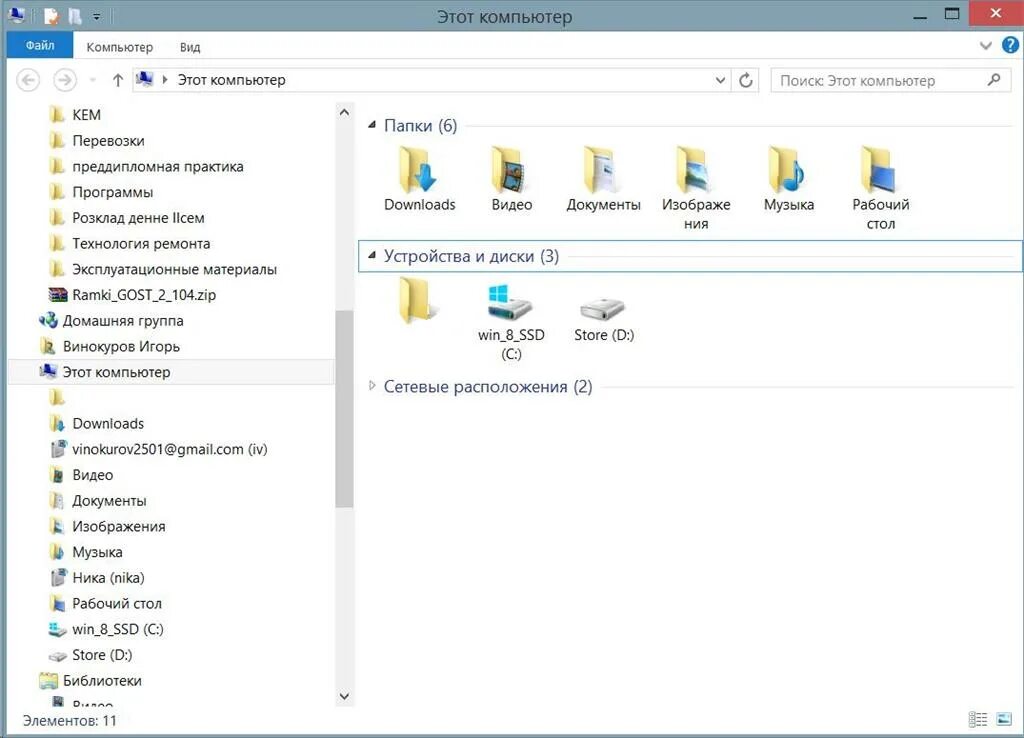Switch to the Вид ribbon tab
1024x738 pixels.
point(190,47)
